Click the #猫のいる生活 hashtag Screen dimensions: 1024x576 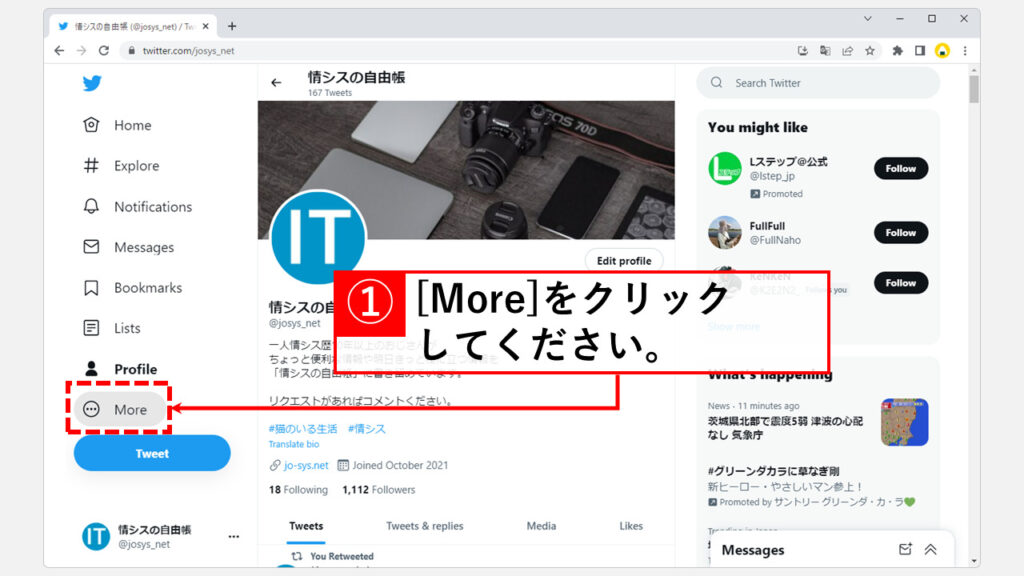pyautogui.click(x=303, y=429)
